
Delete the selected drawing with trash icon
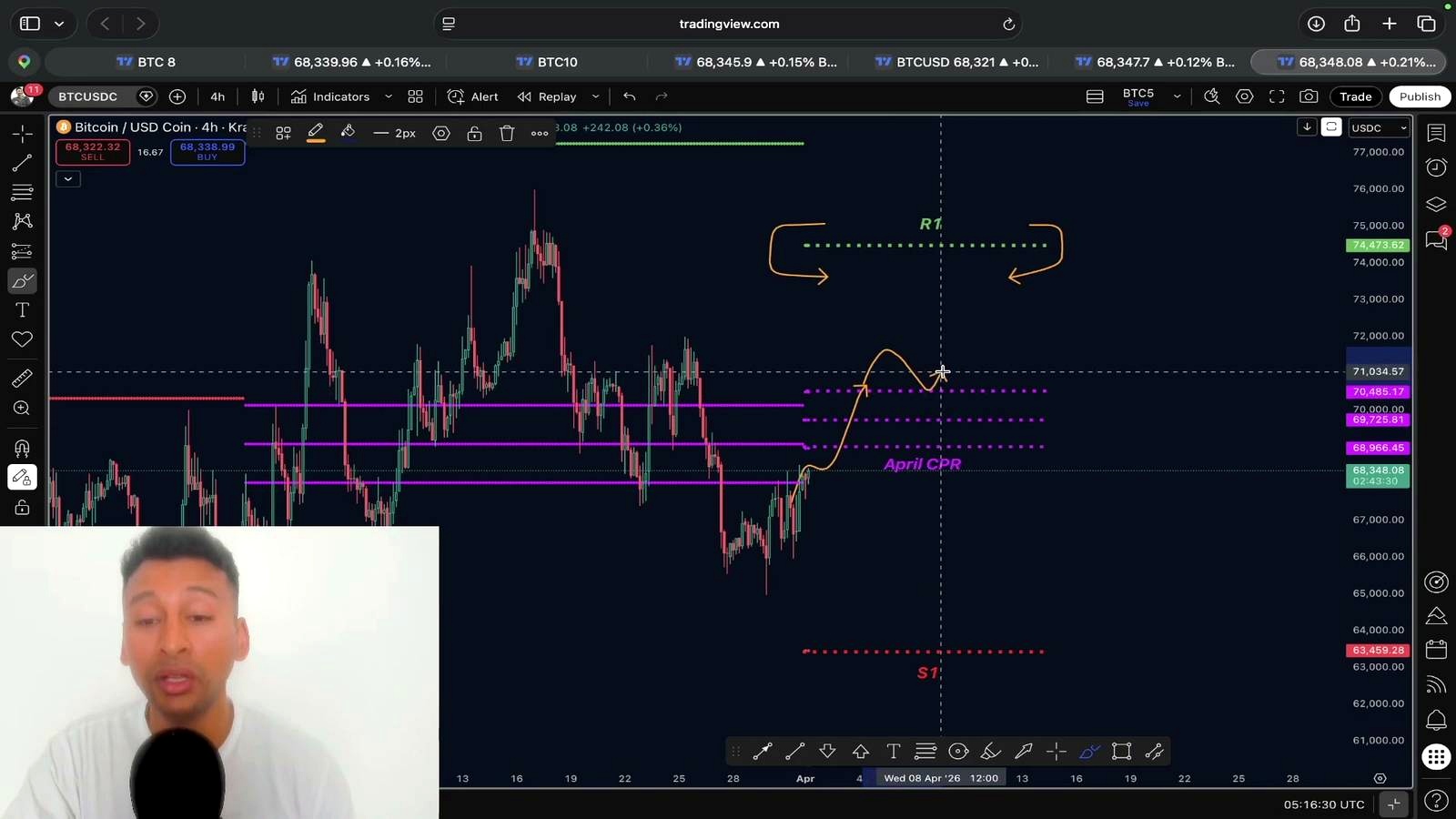click(x=507, y=134)
